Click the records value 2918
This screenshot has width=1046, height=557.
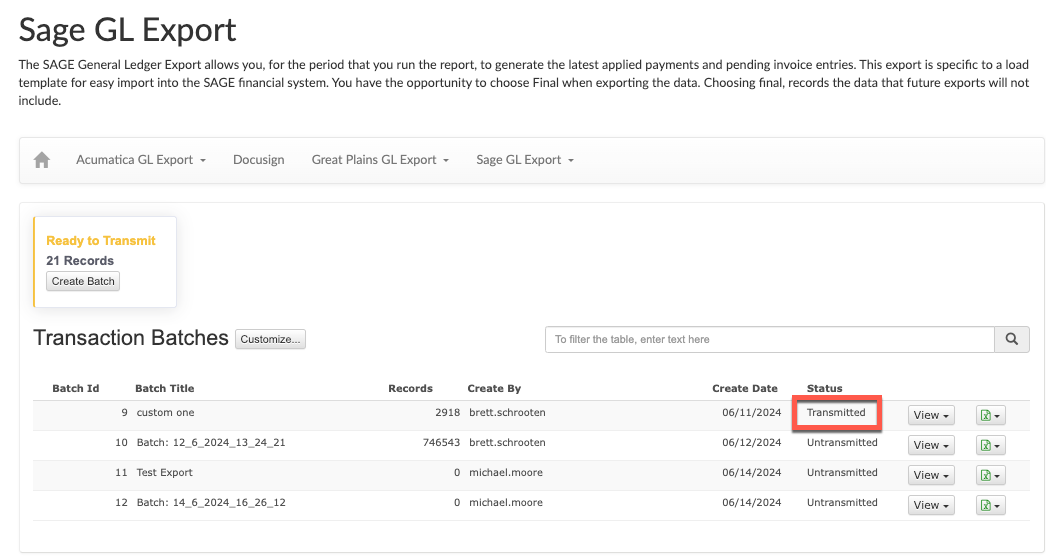(x=448, y=413)
